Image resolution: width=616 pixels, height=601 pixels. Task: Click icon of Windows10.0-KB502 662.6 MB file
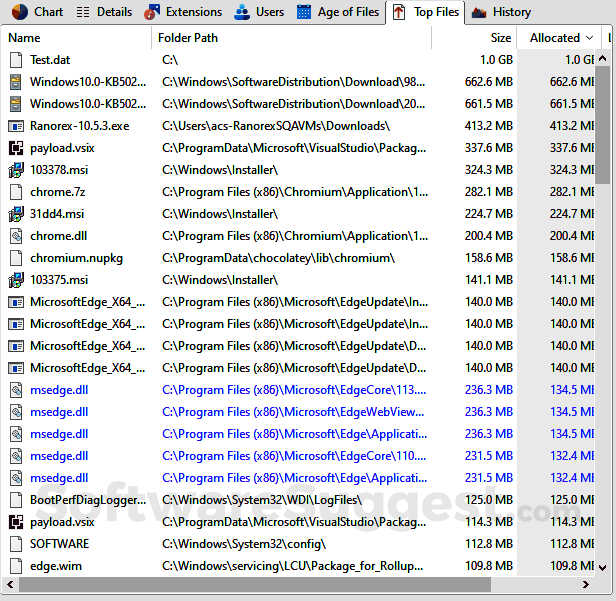(16, 82)
